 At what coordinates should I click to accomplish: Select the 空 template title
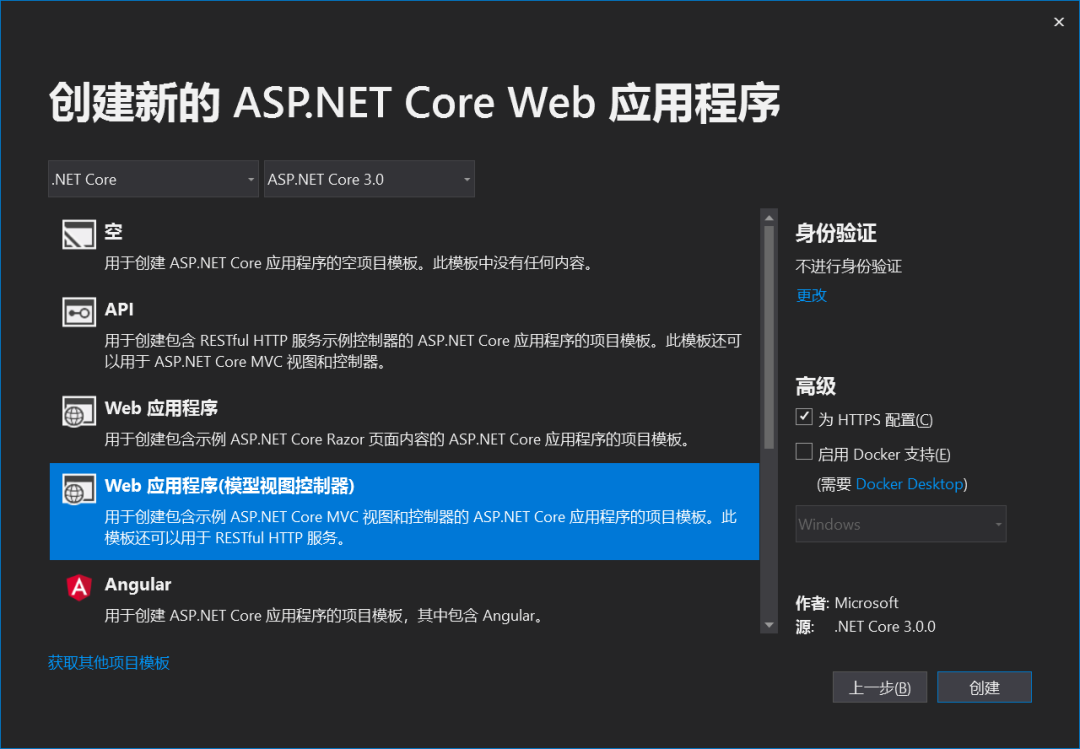pyautogui.click(x=114, y=232)
